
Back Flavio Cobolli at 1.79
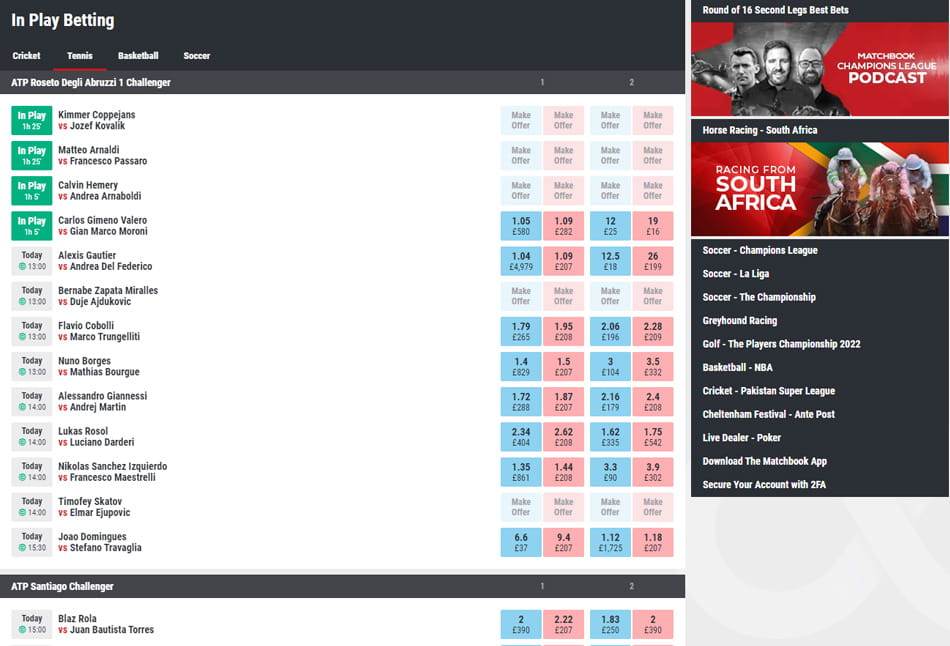point(521,331)
